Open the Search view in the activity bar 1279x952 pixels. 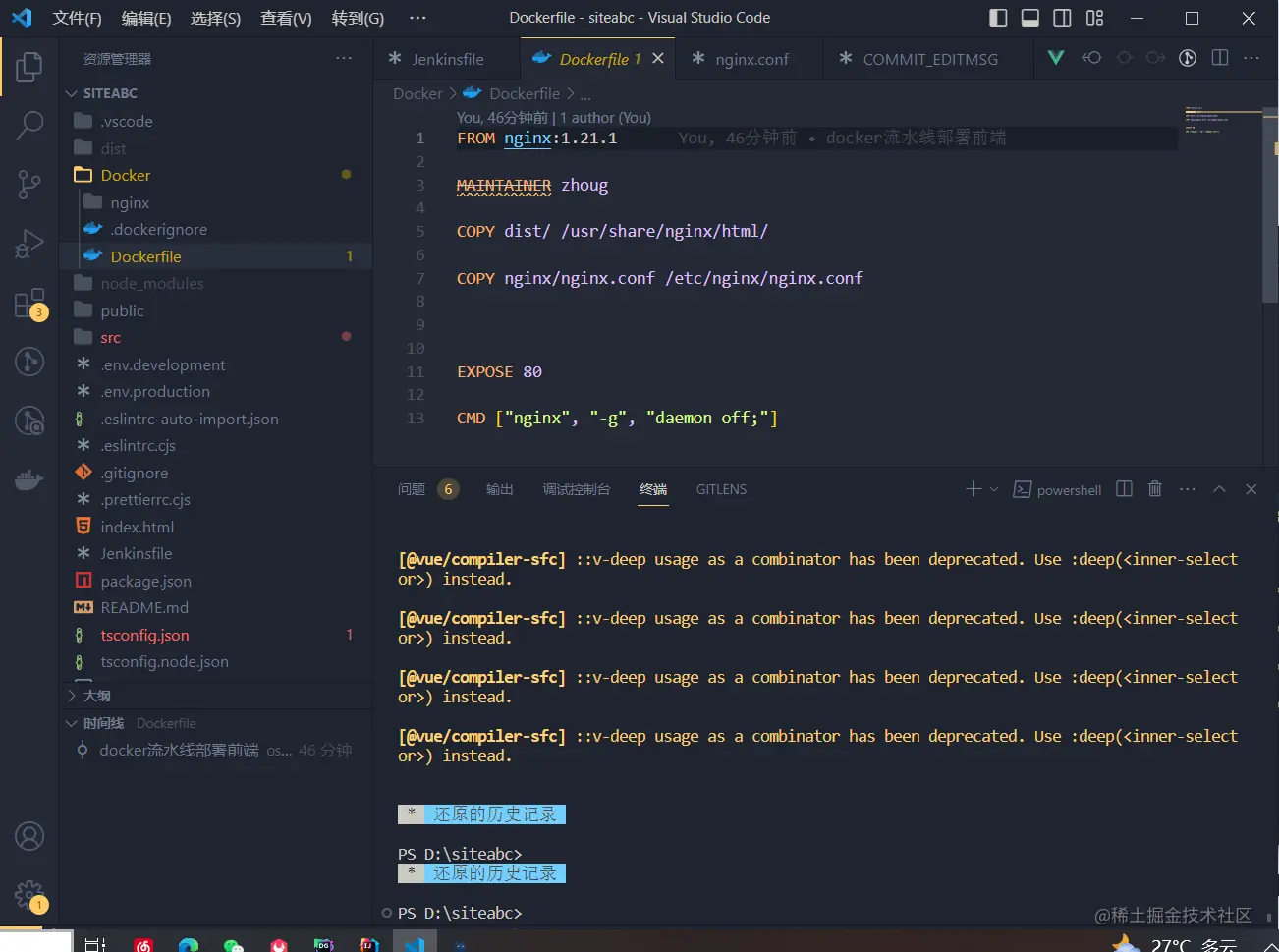tap(29, 125)
